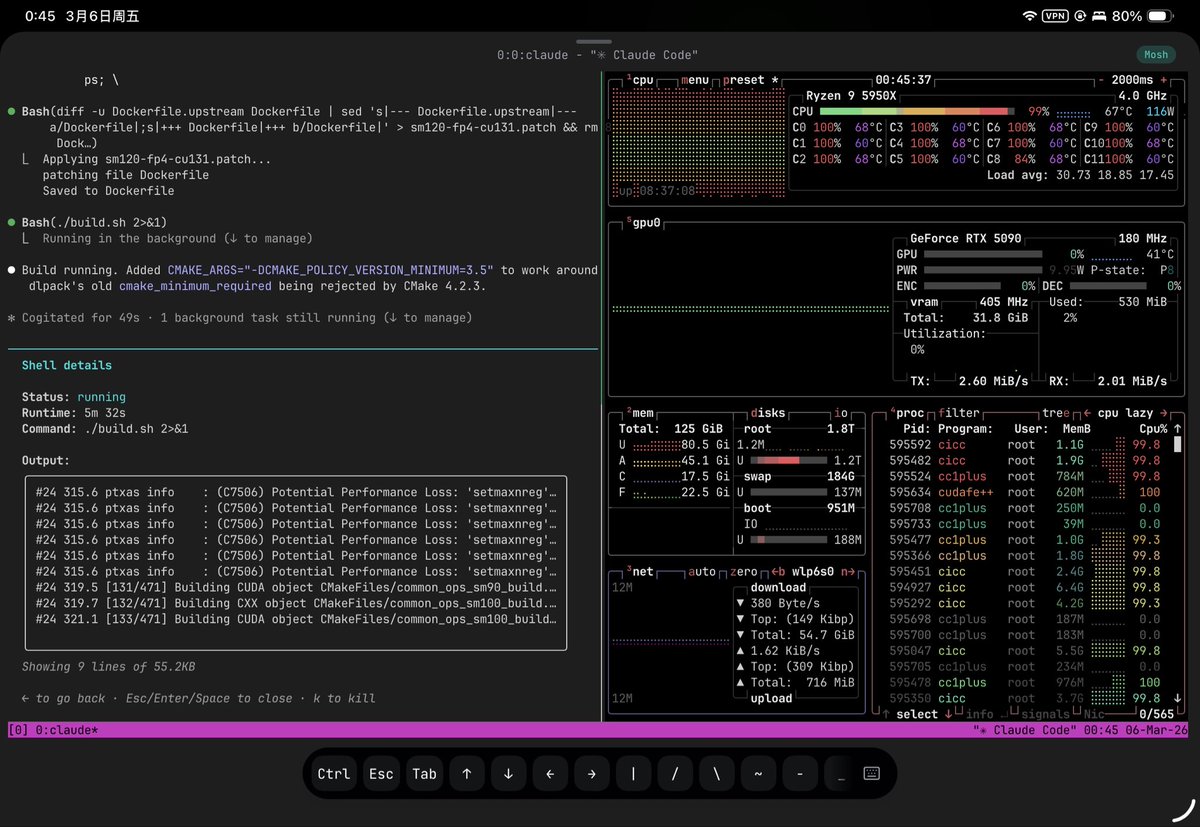This screenshot has height=827, width=1200.
Task: Cycle the btop preset option
Action: click(x=744, y=80)
